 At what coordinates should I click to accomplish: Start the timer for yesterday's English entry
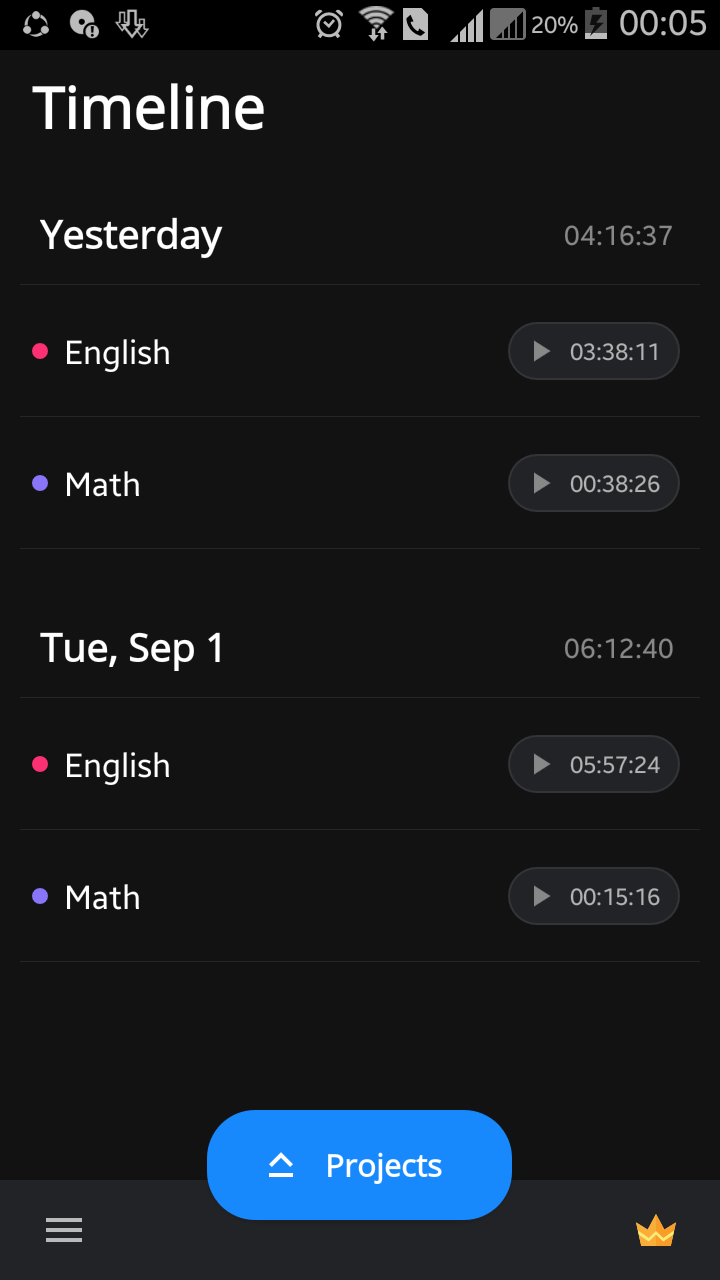point(594,351)
